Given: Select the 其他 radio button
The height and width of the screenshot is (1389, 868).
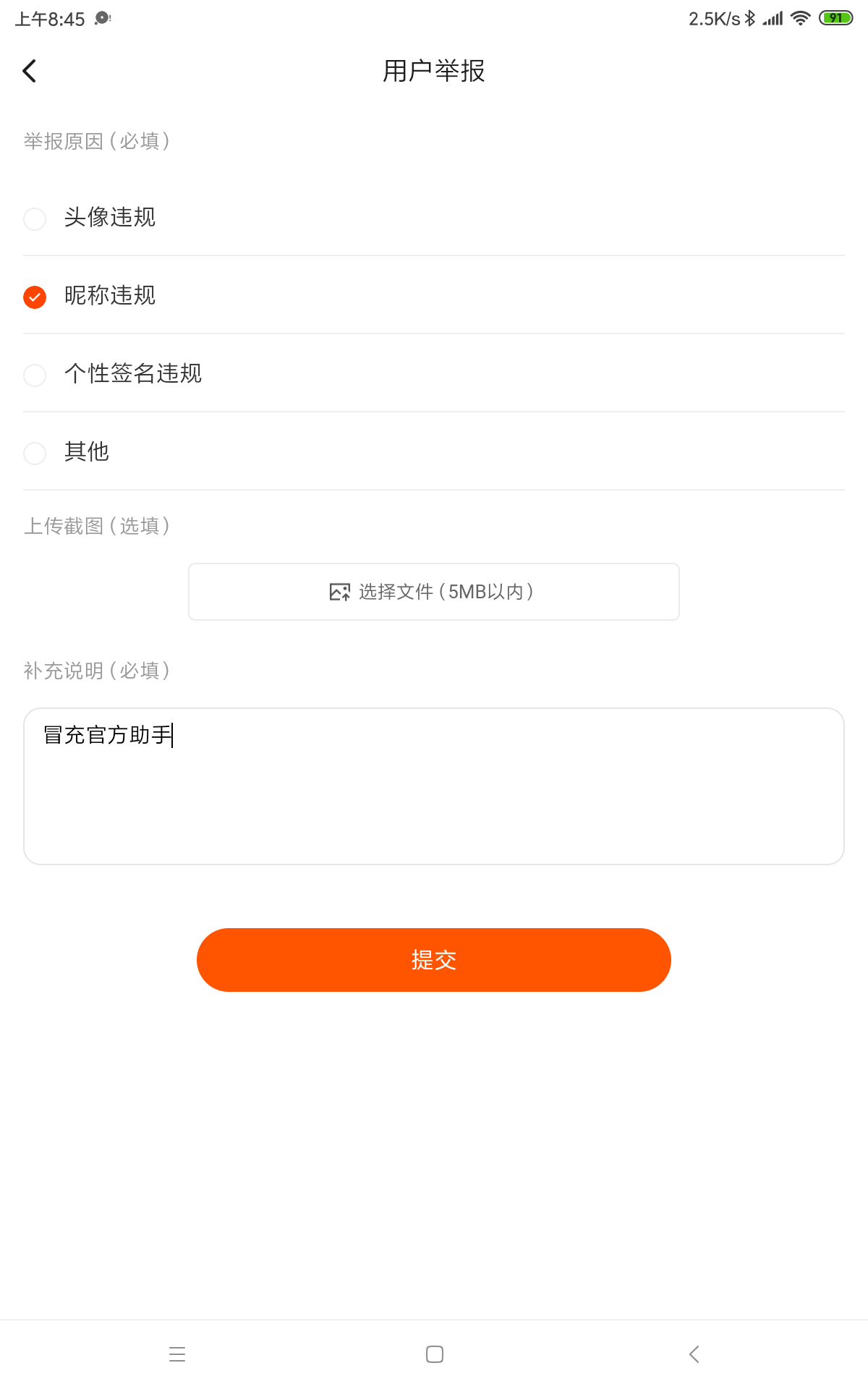Looking at the screenshot, I should click(x=35, y=453).
